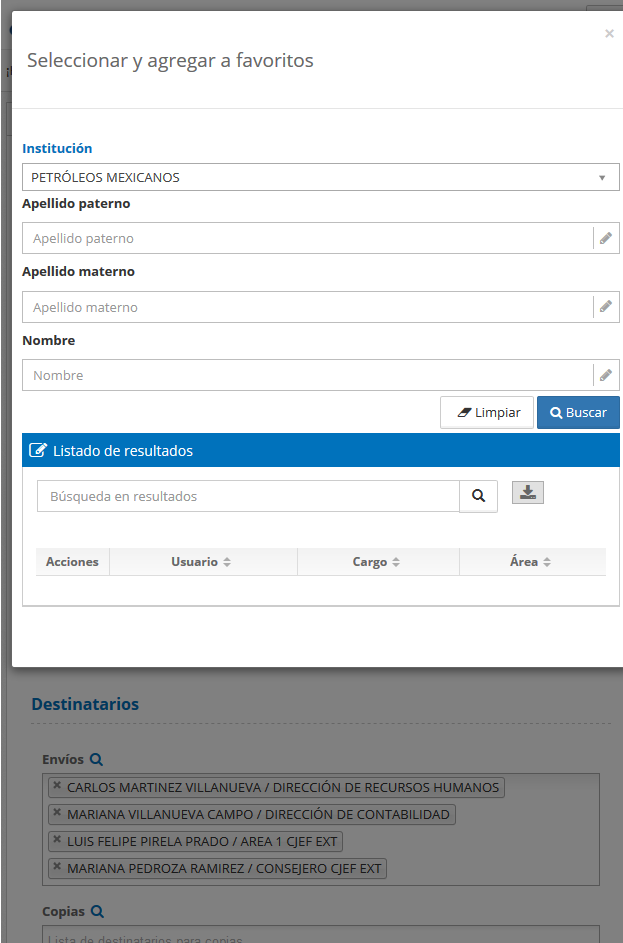Click the MARIANA PEDROZA RAMIREZ recipient tag
The image size is (623, 943).
pyautogui.click(x=218, y=868)
